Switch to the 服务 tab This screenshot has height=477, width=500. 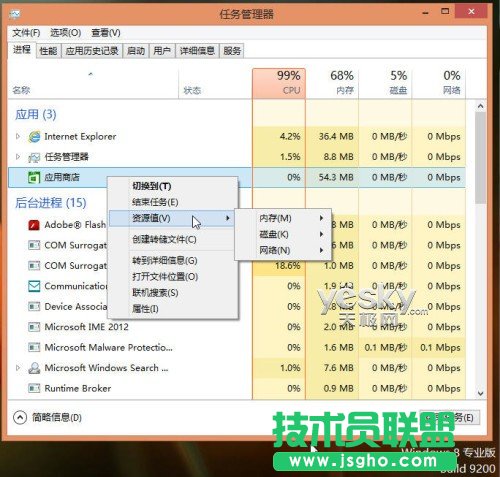(x=232, y=51)
